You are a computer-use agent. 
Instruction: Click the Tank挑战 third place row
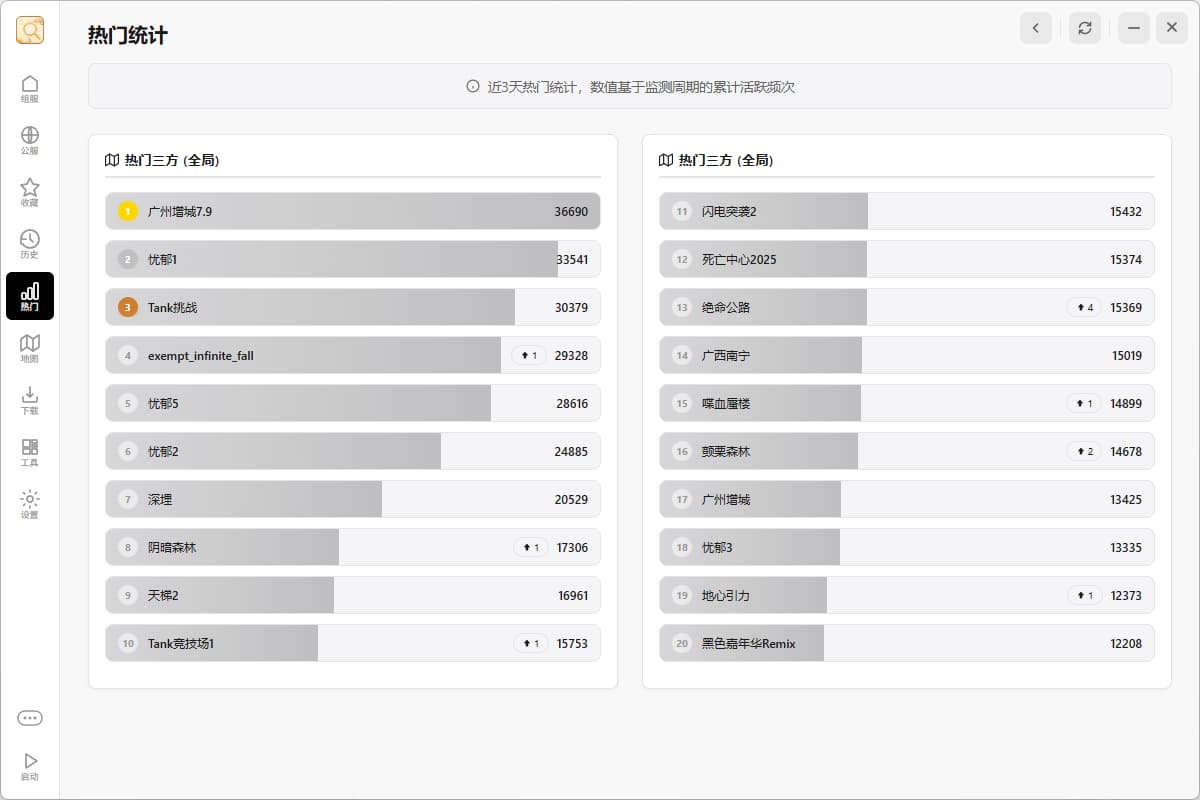pyautogui.click(x=353, y=307)
